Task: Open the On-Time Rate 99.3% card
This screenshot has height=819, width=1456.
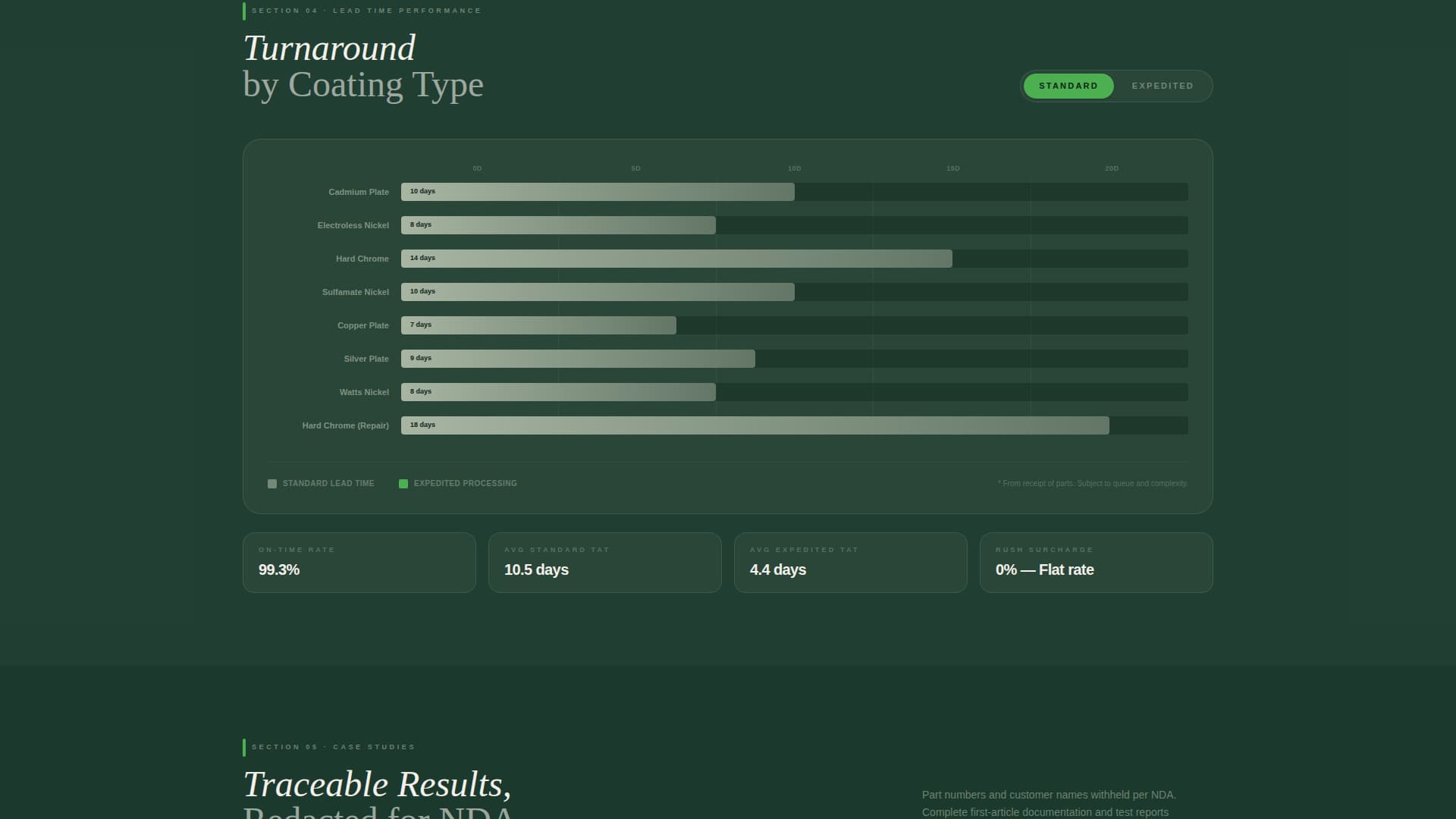Action: click(359, 562)
